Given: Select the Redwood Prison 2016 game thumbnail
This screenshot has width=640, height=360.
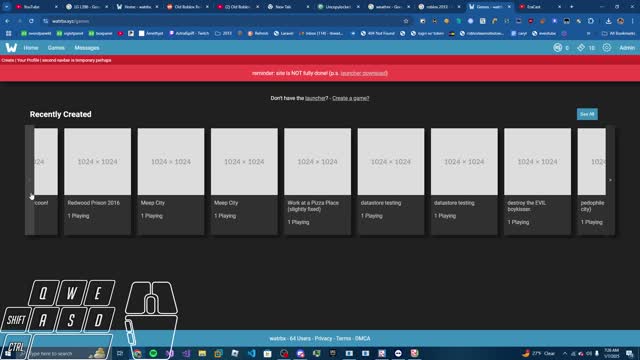Looking at the screenshot, I should pos(98,162).
